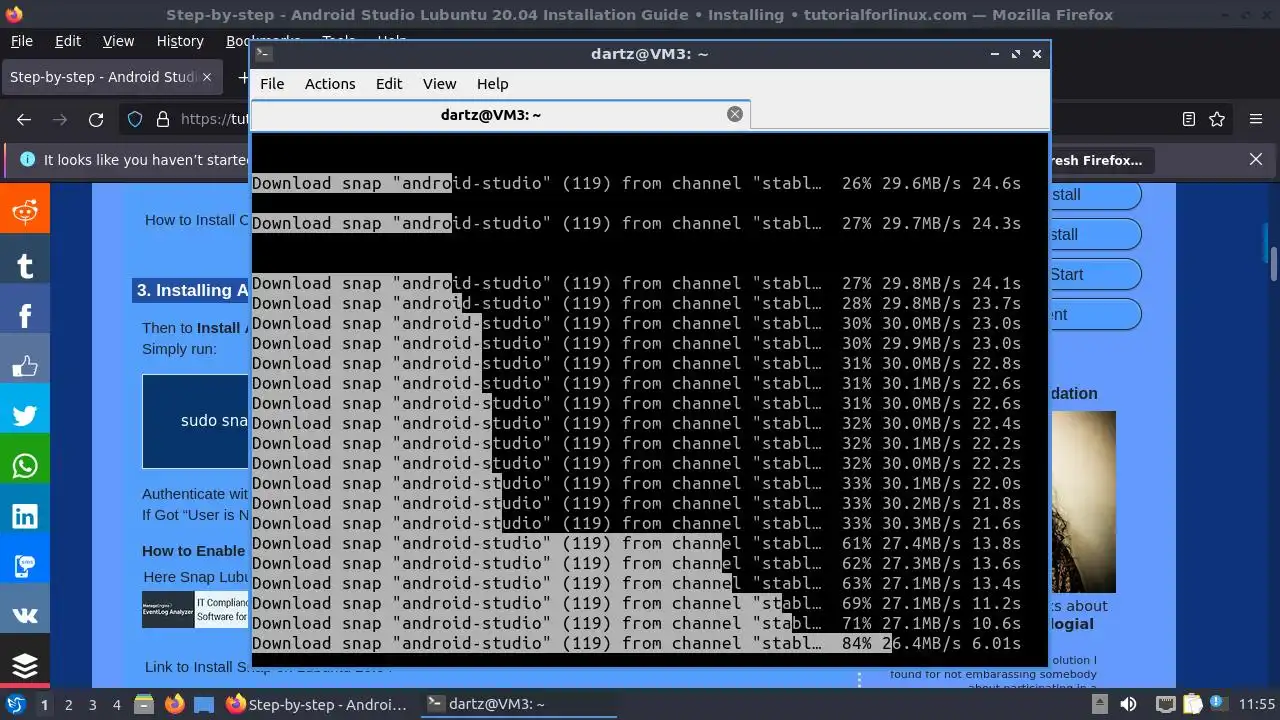This screenshot has height=720, width=1280.
Task: Click the ManageEngine EventLog Analyzer ad thumbnail
Action: 167,610
